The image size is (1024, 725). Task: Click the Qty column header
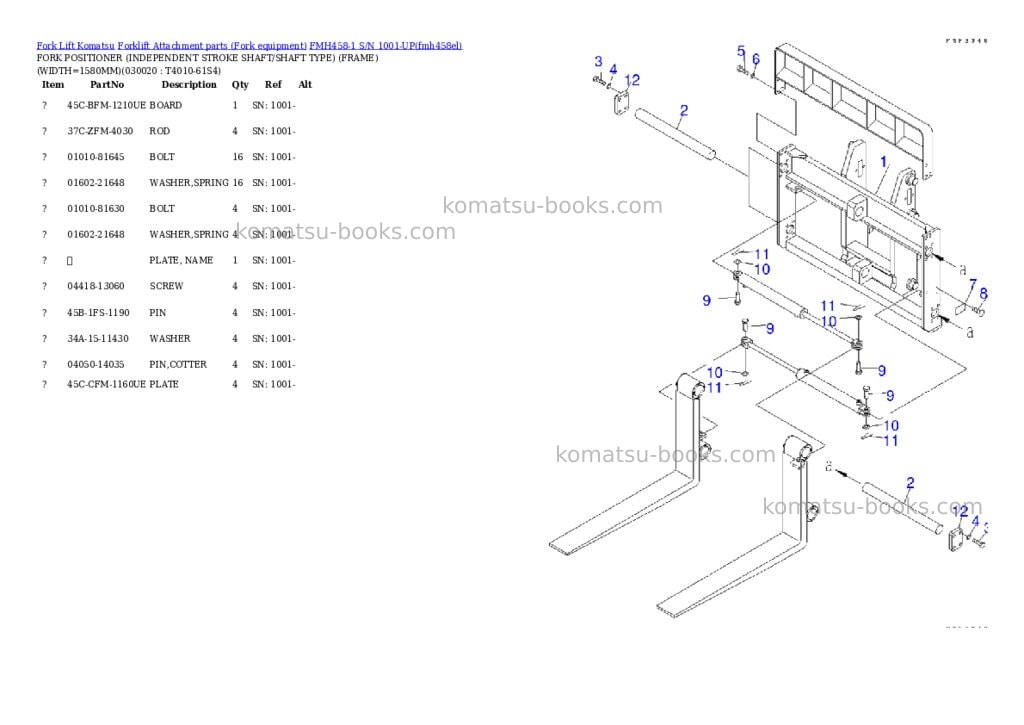240,85
